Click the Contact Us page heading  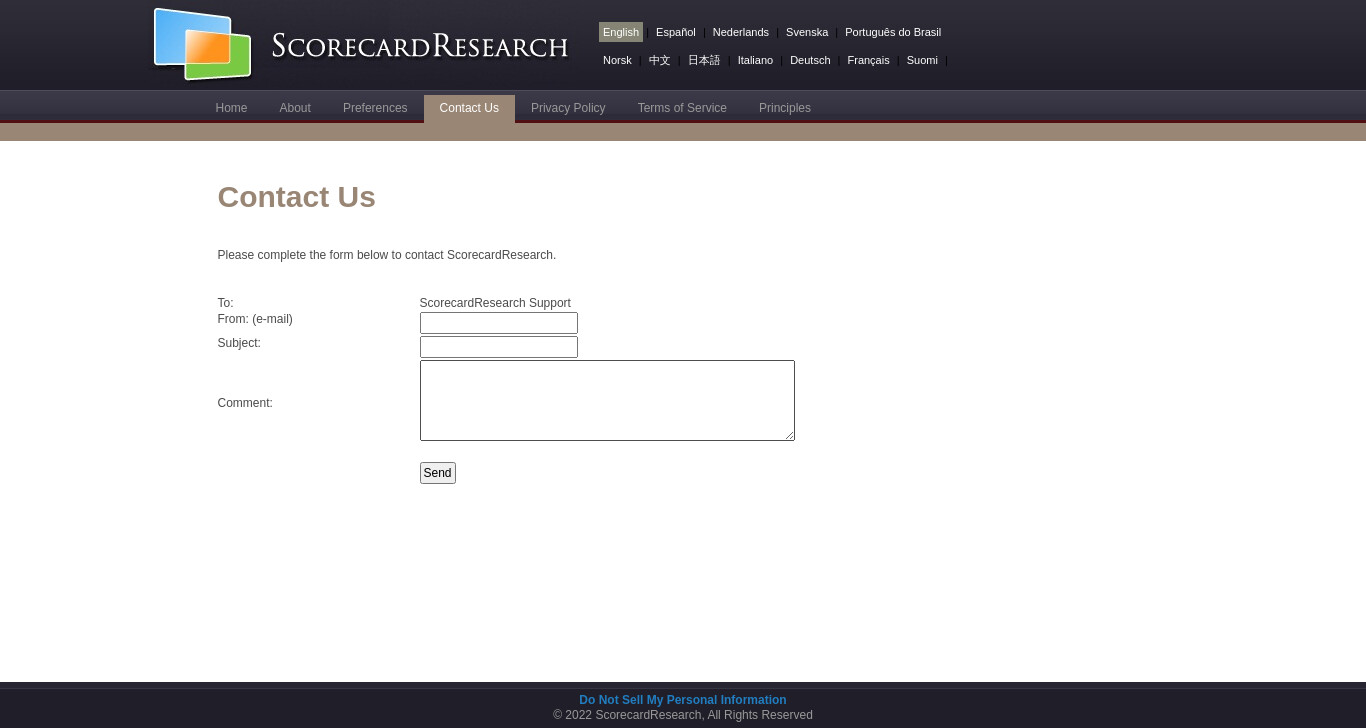tap(297, 197)
